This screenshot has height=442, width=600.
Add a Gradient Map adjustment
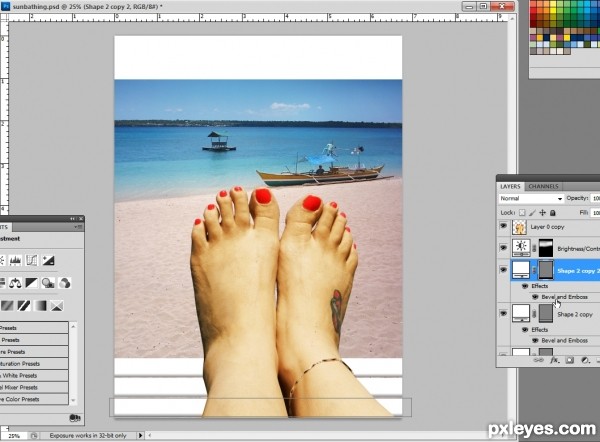pos(40,306)
